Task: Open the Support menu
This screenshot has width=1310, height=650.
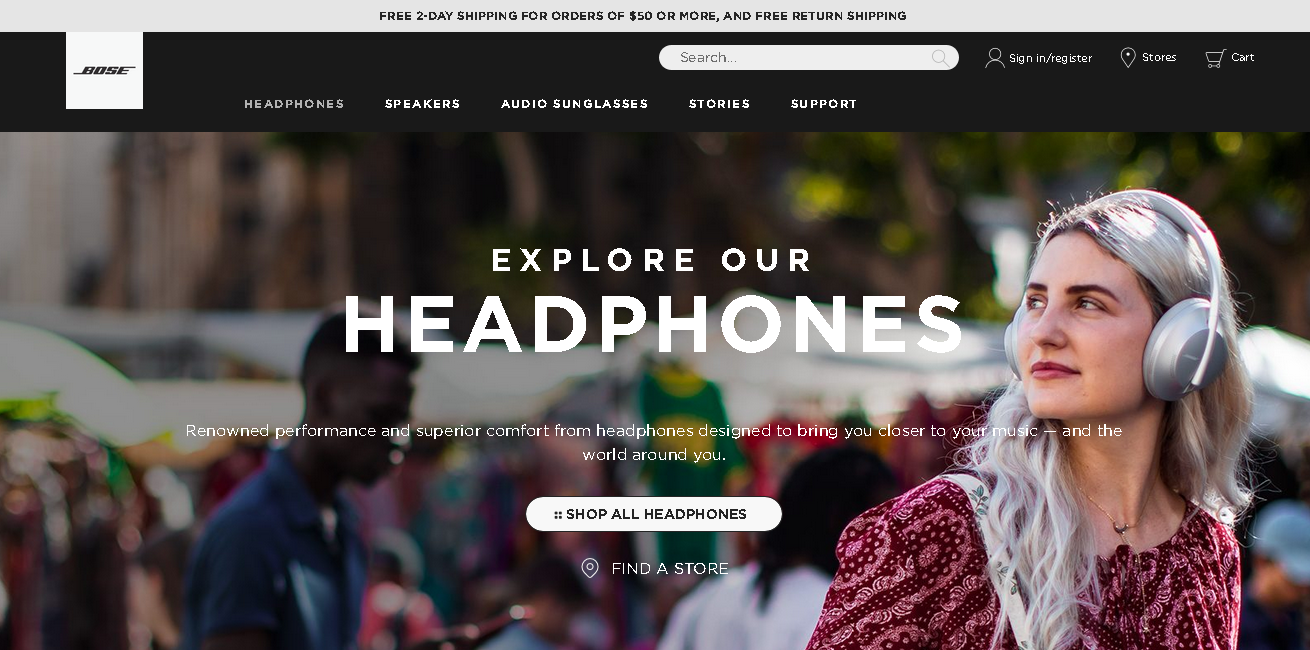Action: click(x=824, y=104)
